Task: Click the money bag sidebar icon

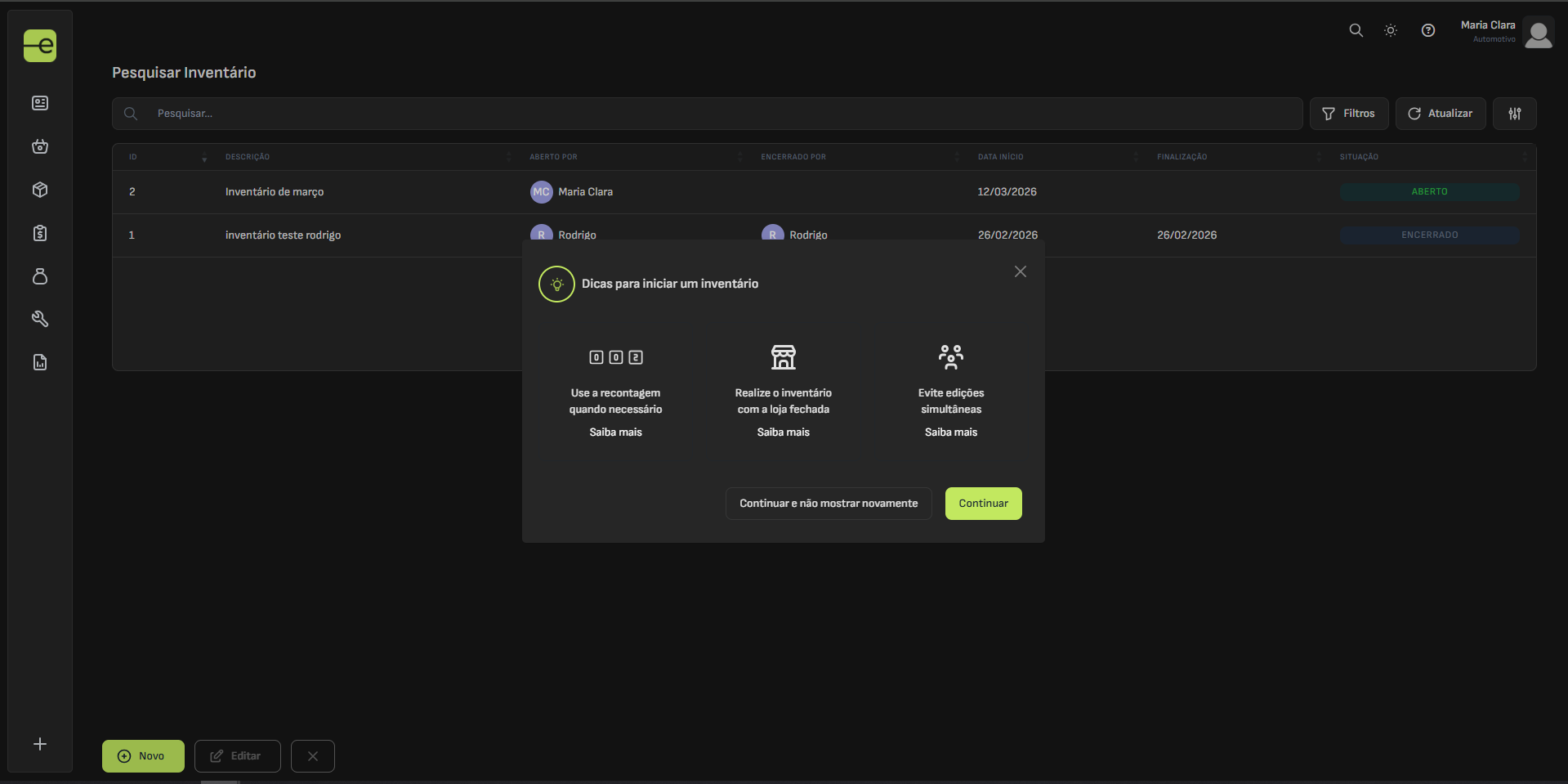Action: coord(40,276)
